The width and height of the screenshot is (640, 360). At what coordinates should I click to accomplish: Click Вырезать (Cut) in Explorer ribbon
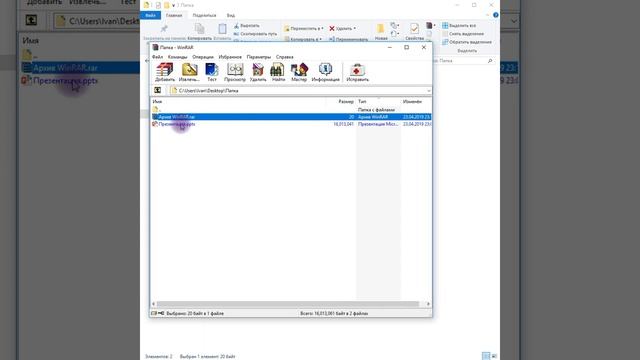pyautogui.click(x=247, y=26)
